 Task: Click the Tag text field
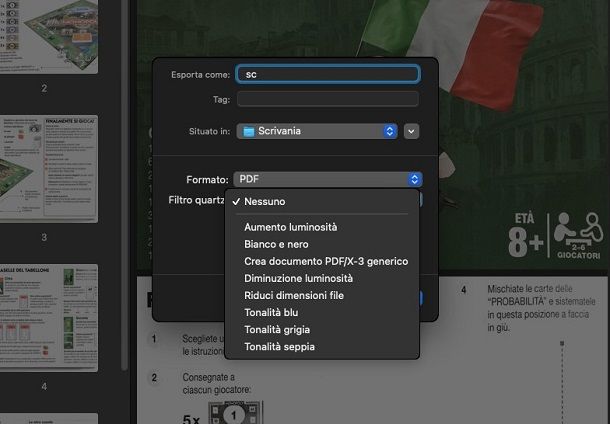click(327, 99)
